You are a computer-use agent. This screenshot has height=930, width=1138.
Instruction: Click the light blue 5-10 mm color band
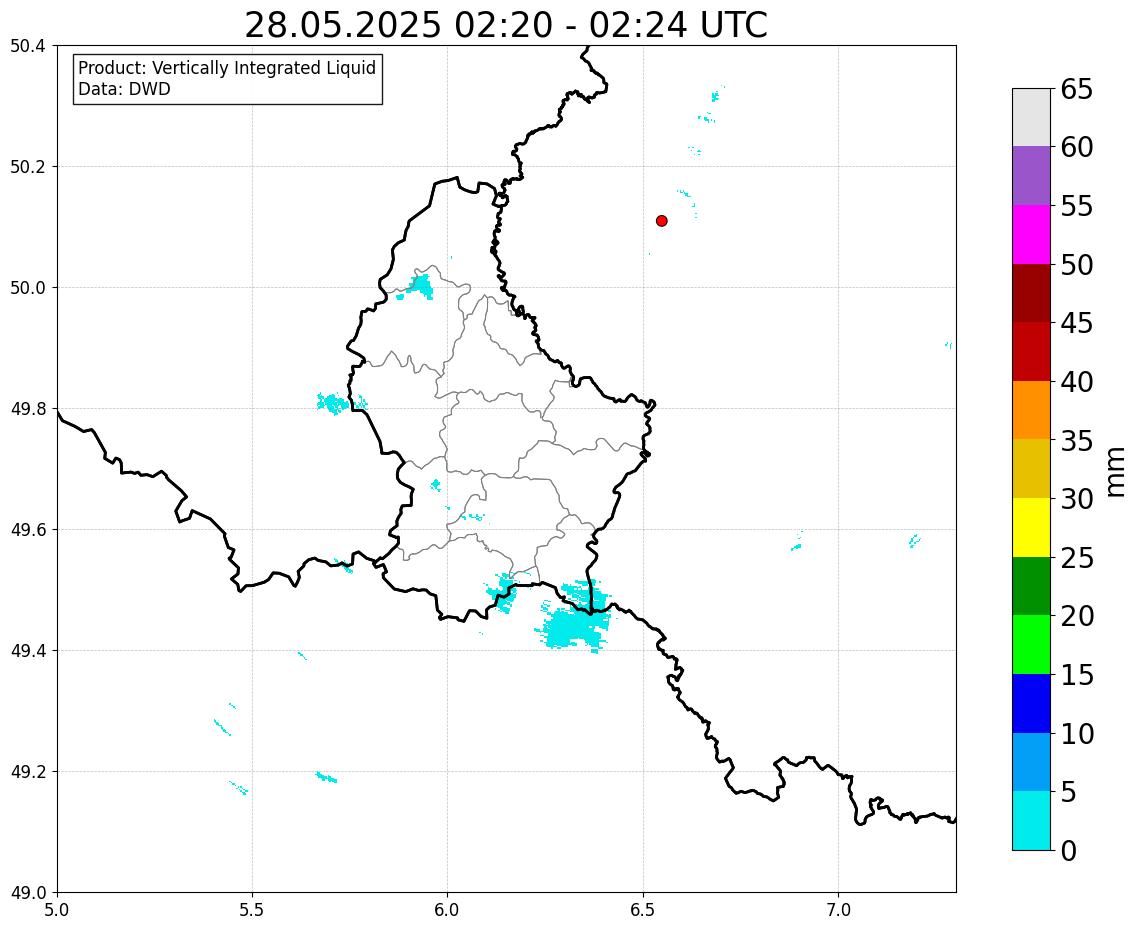pyautogui.click(x=1031, y=762)
